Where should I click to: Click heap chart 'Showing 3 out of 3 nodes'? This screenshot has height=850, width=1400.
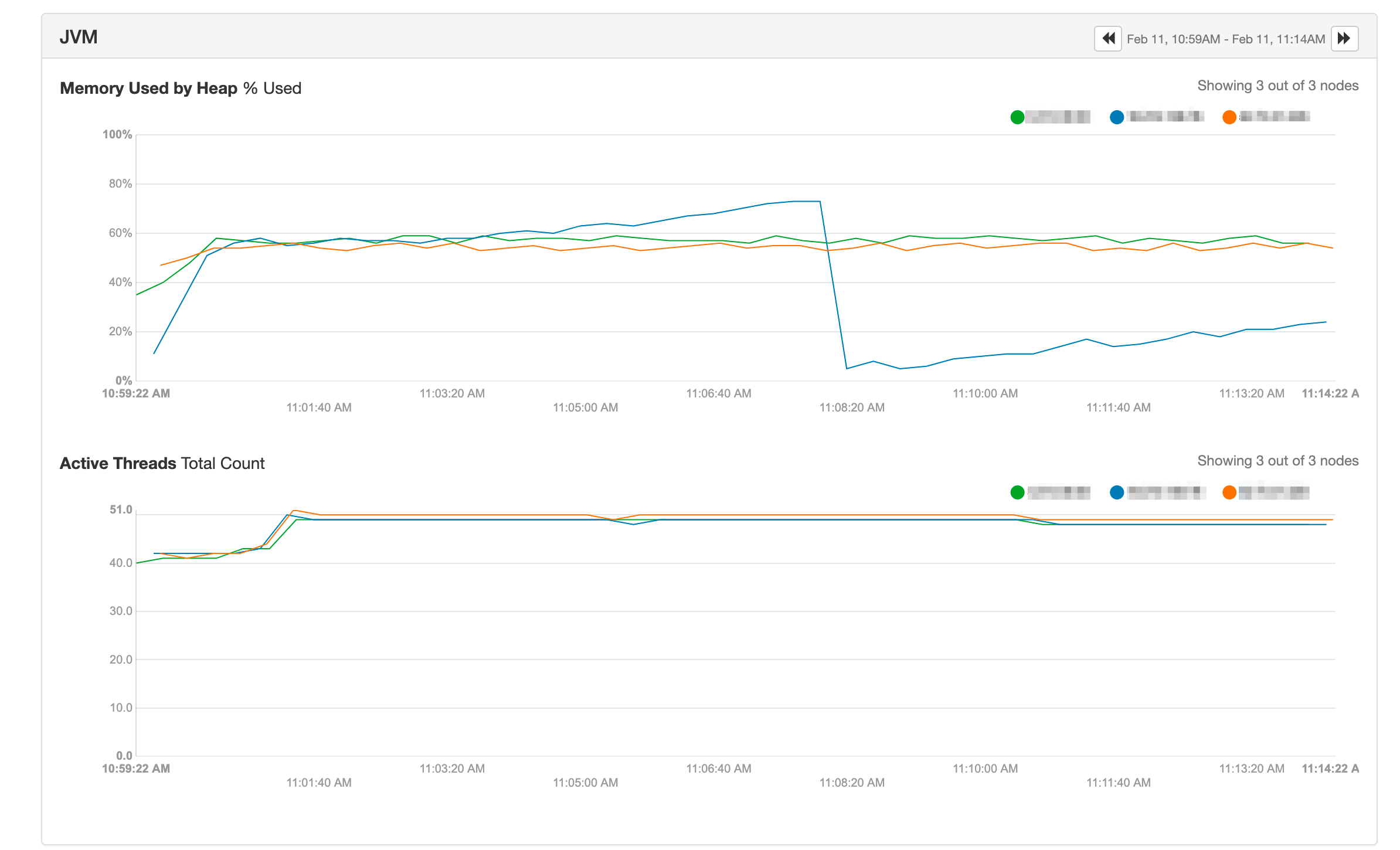pos(1277,86)
